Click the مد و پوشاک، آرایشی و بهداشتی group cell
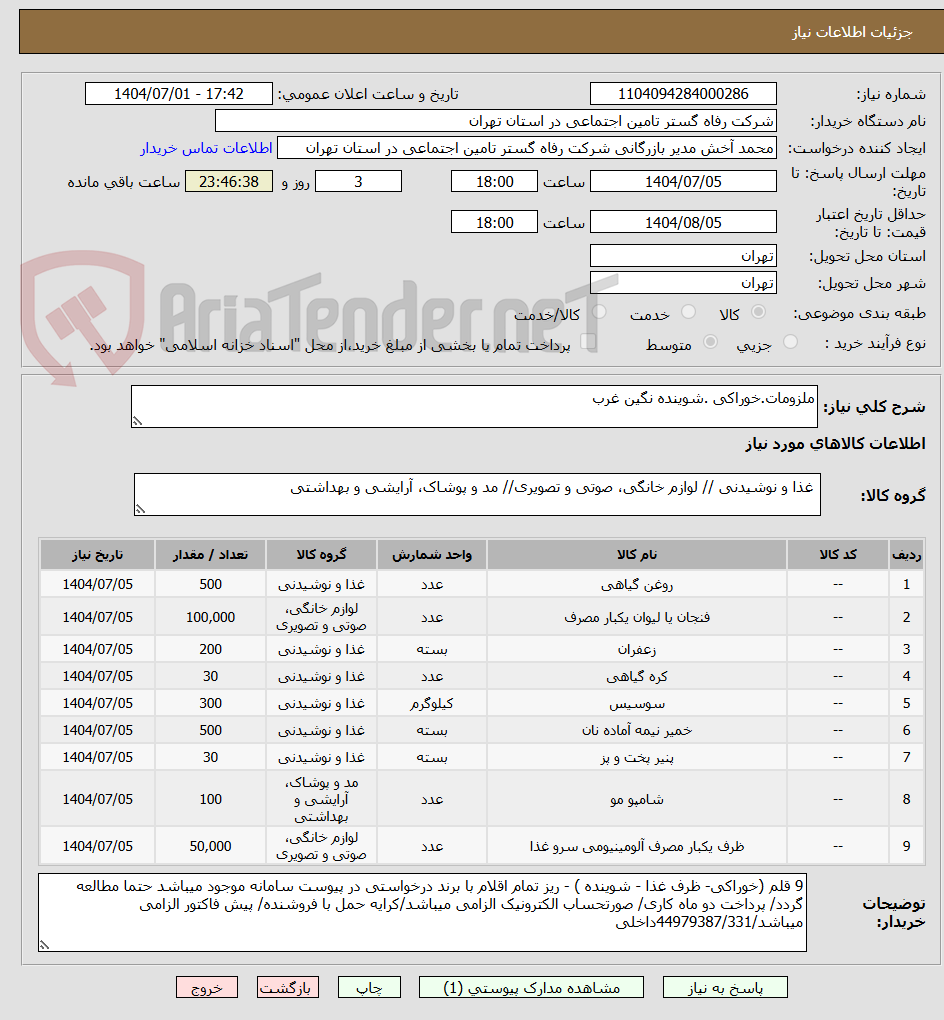The width and height of the screenshot is (944, 1020). (321, 799)
